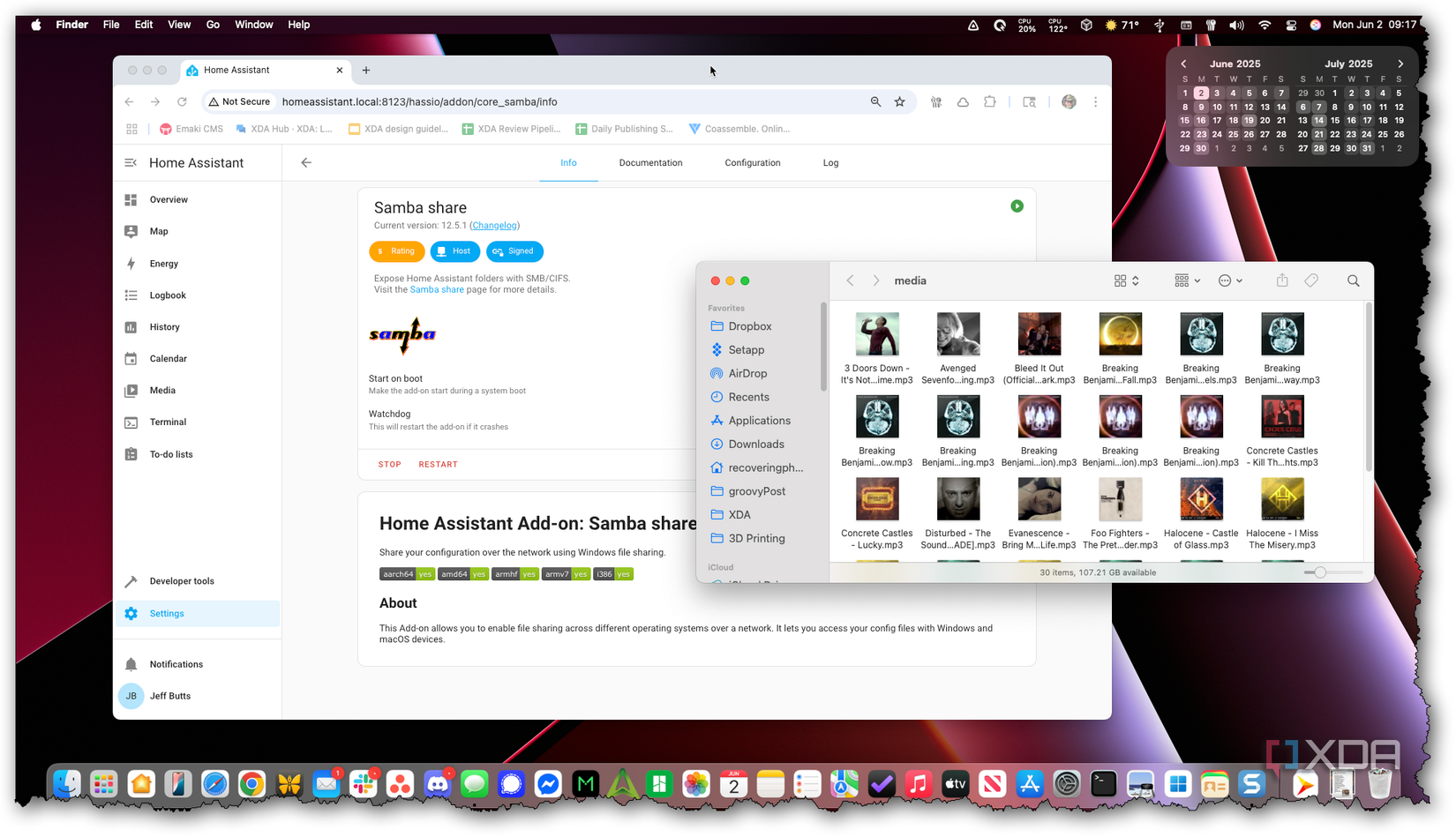
Task: Advance the calendar widget to the next month
Action: [x=1401, y=63]
